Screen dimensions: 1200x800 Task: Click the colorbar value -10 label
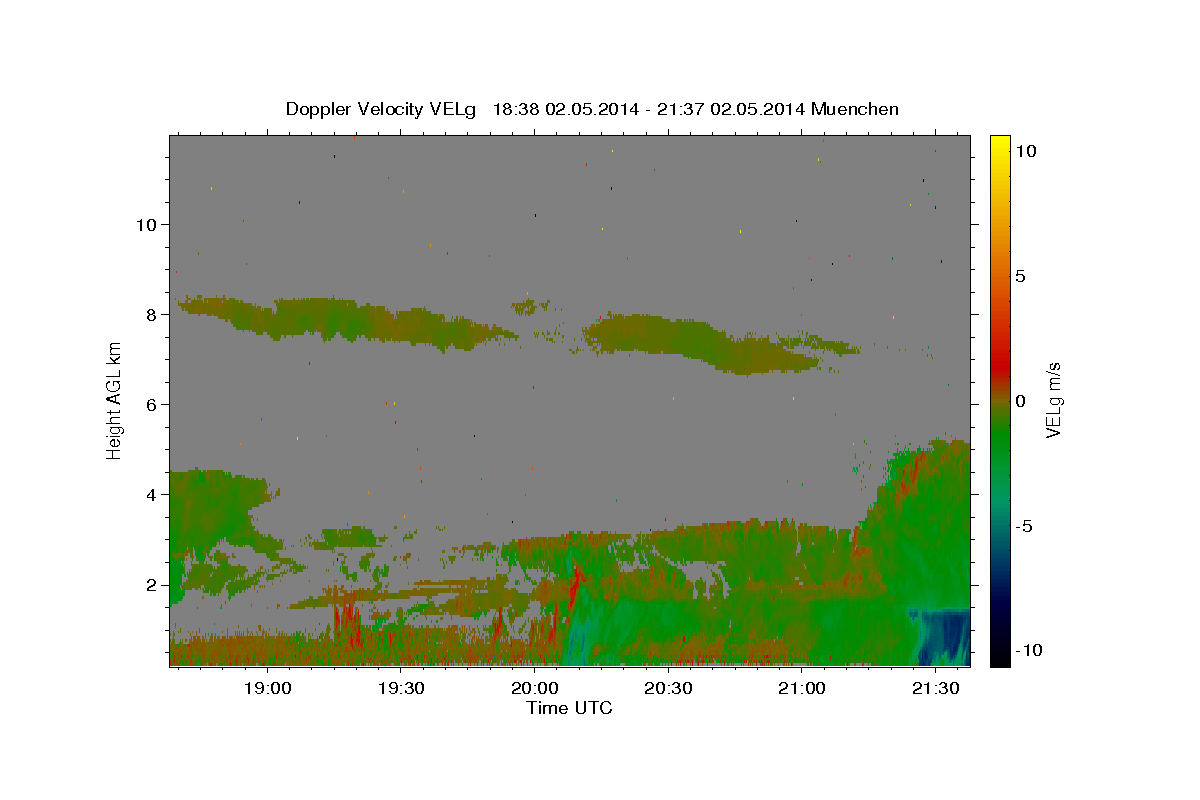[1029, 650]
